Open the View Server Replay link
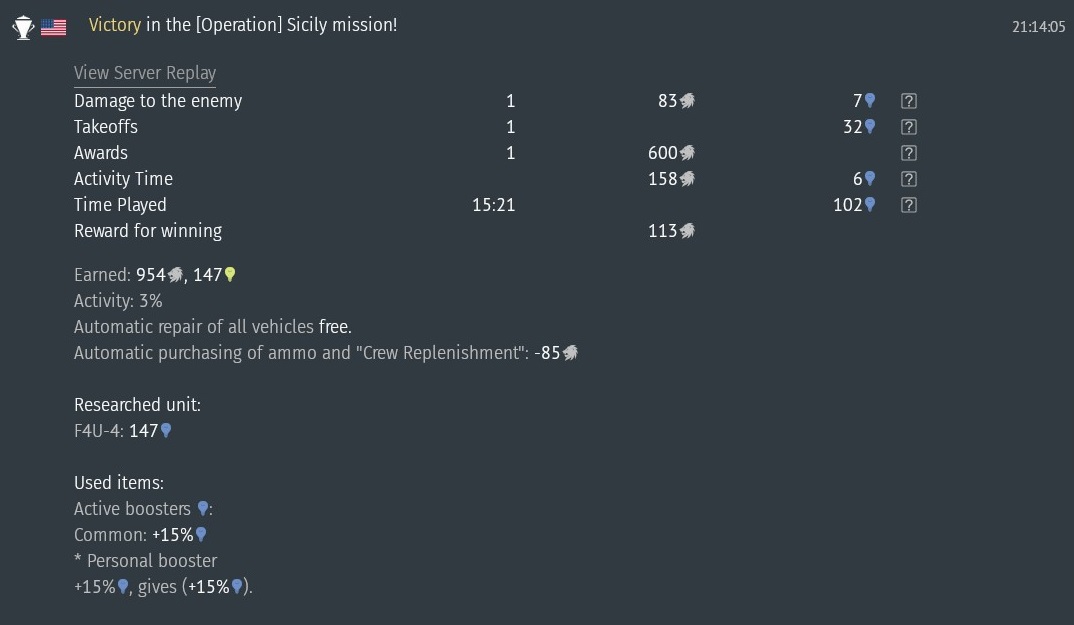Screen dimensions: 1074x625 pyautogui.click(x=145, y=74)
